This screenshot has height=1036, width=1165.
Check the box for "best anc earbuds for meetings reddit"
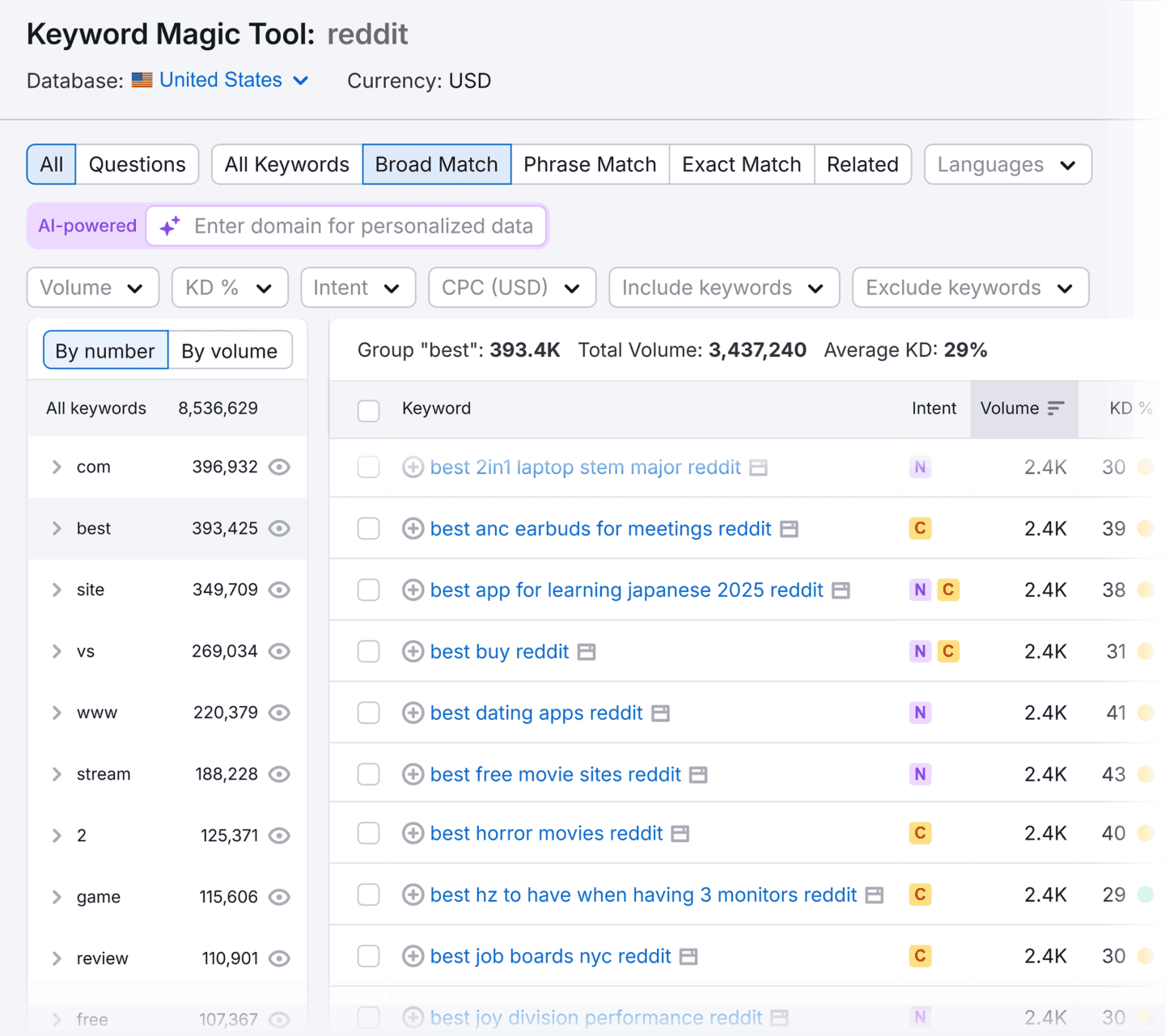click(368, 528)
